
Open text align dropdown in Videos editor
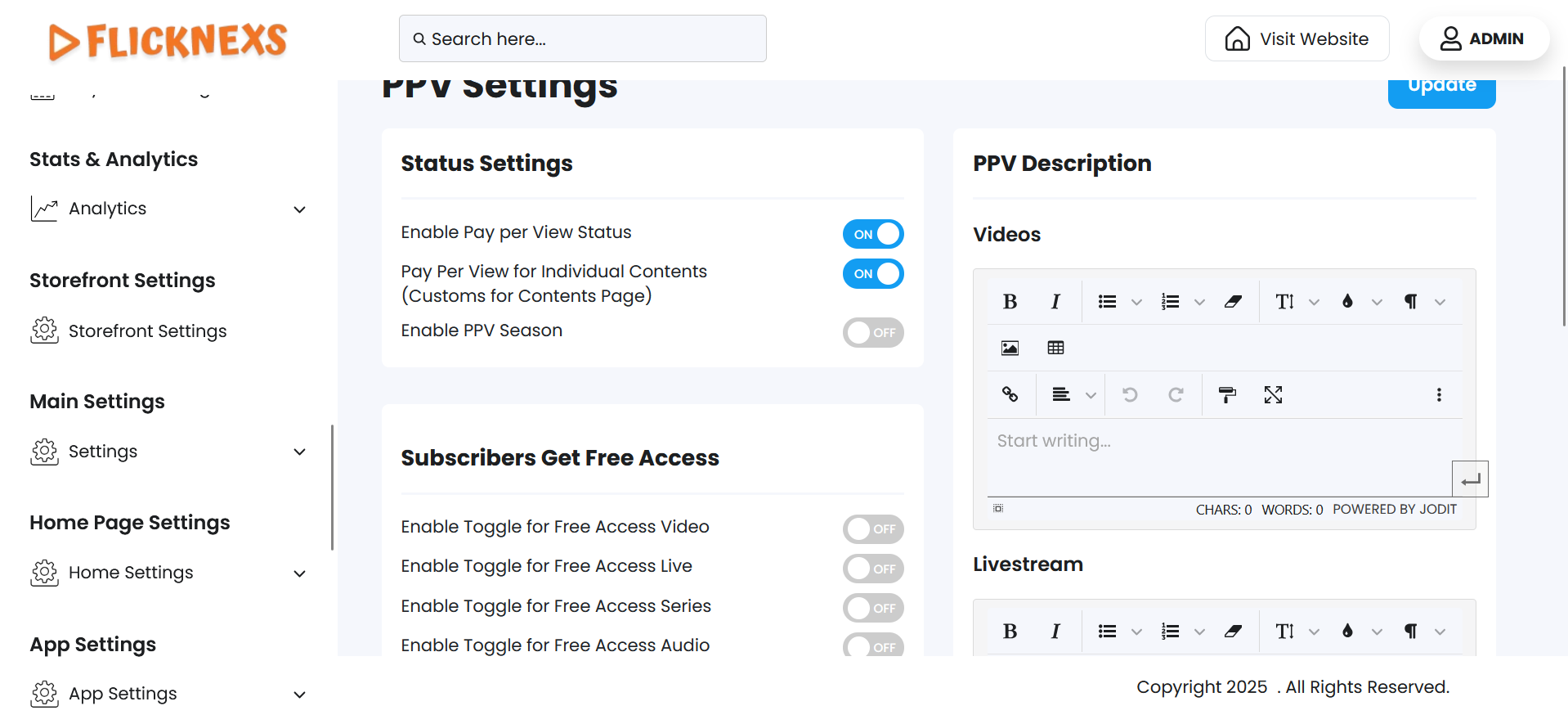tap(1091, 395)
